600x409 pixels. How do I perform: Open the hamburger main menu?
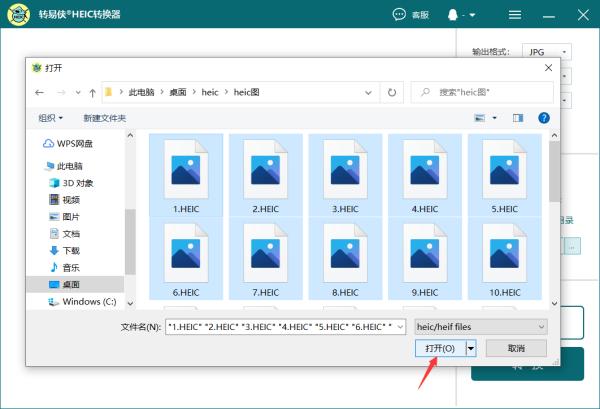514,15
